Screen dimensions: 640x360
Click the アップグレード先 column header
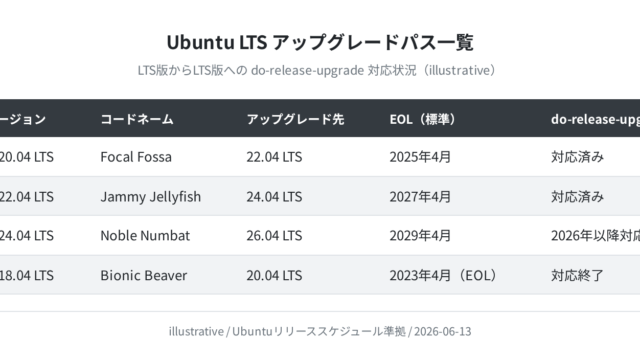pyautogui.click(x=295, y=119)
